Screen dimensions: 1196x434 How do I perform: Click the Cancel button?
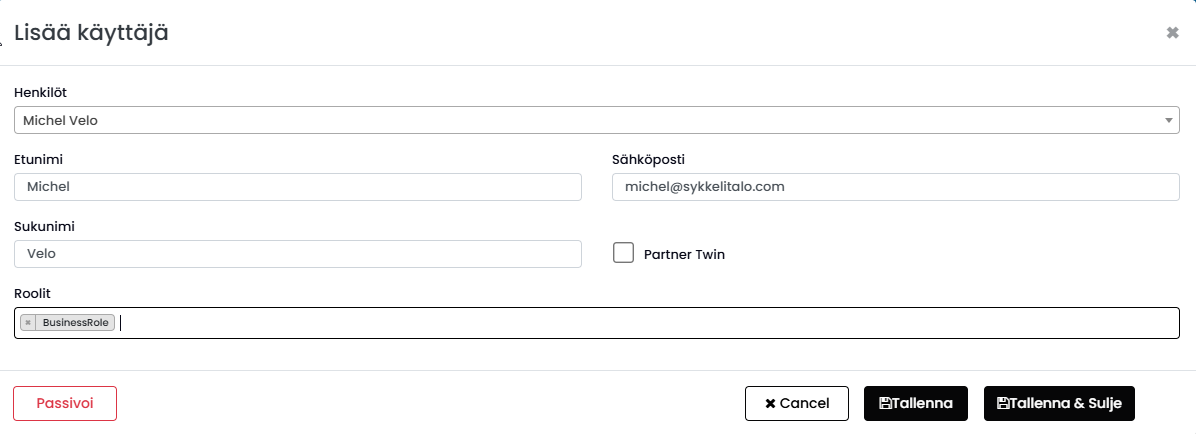point(796,403)
